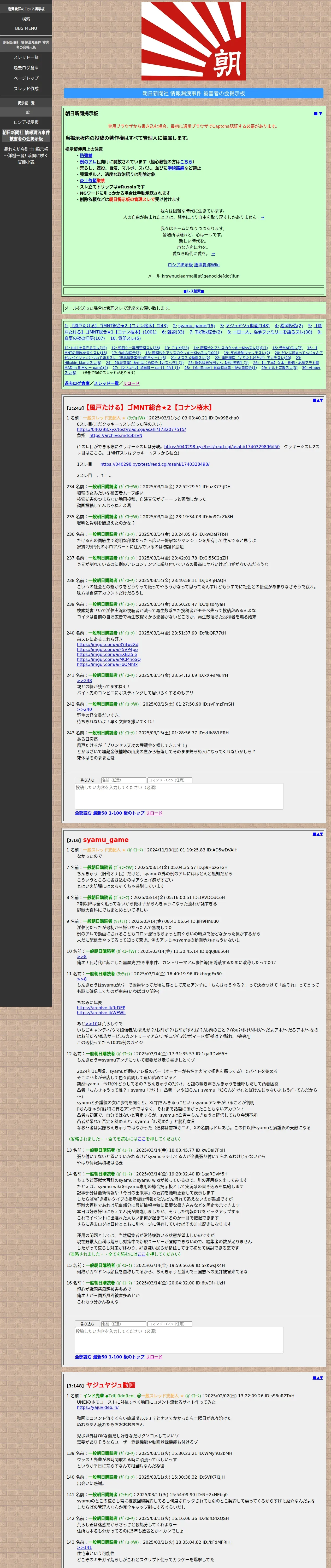Click the ▲ arrow above the syamu_game thread
This screenshot has width=331, height=1568.
[318, 834]
